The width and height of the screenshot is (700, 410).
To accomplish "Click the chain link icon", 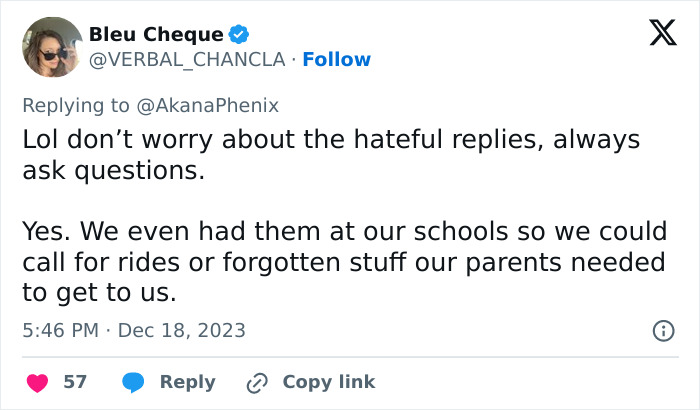I will click(257, 383).
